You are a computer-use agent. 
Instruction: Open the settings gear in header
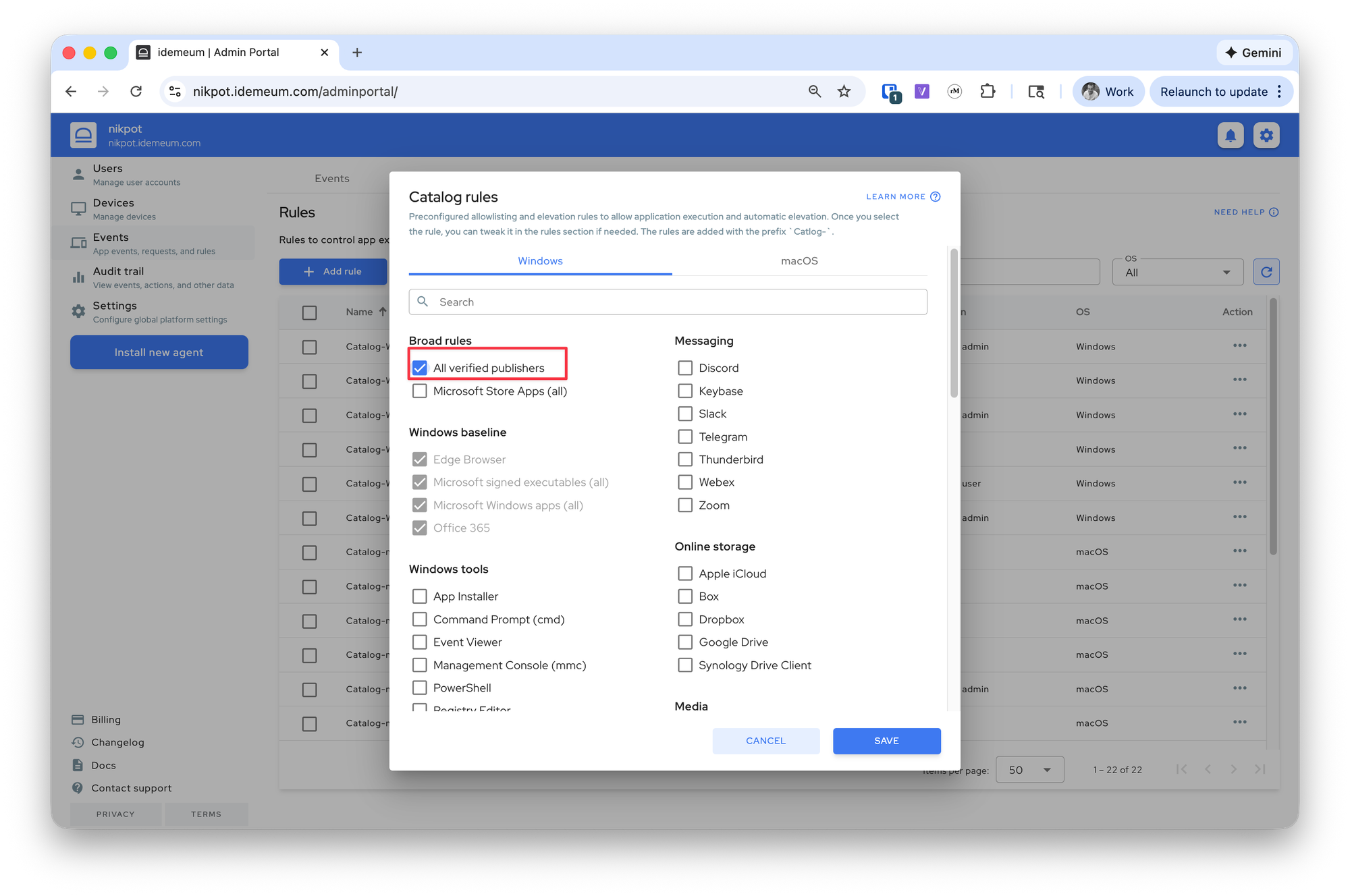(x=1266, y=136)
